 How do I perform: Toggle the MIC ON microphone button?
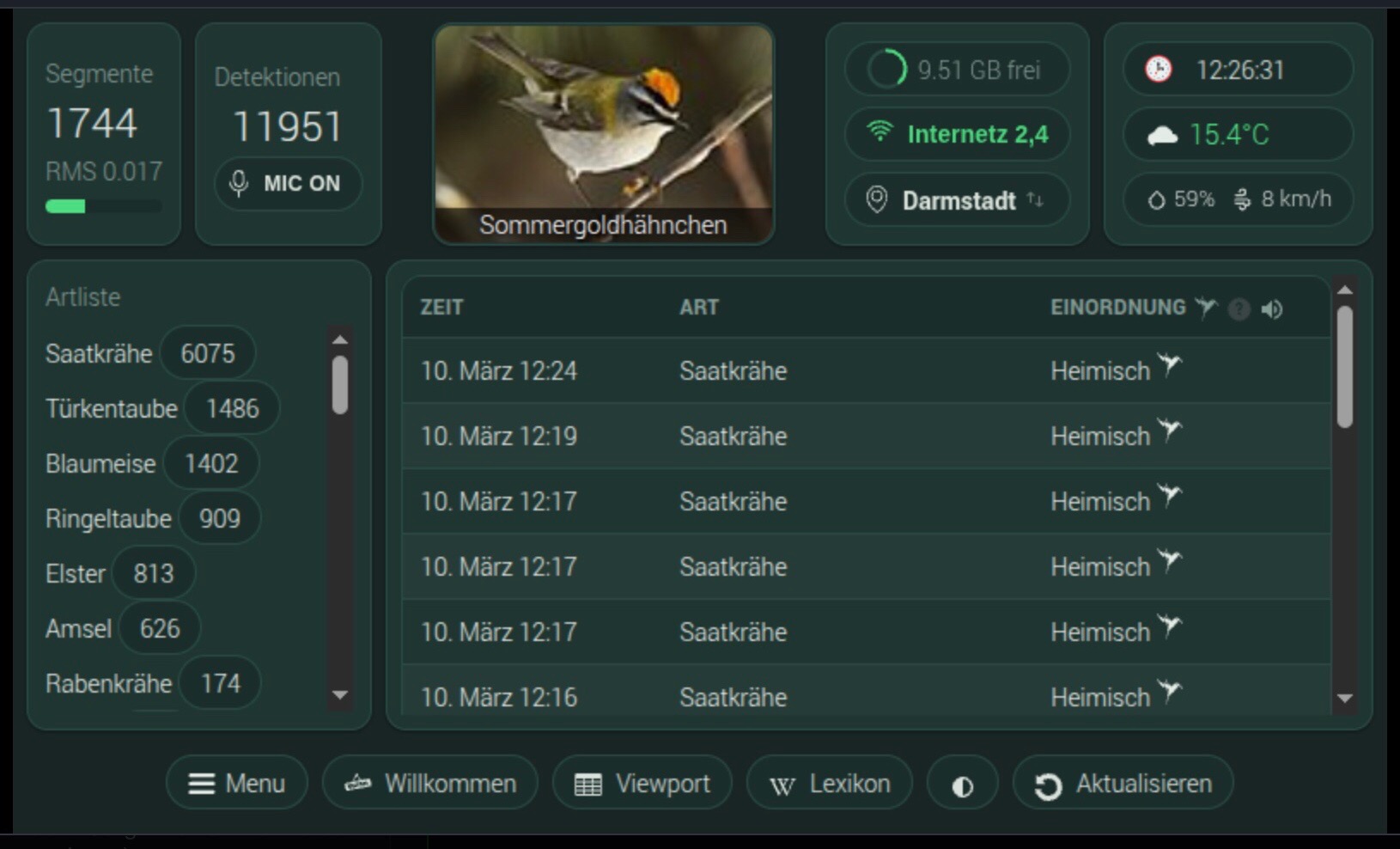tap(288, 183)
